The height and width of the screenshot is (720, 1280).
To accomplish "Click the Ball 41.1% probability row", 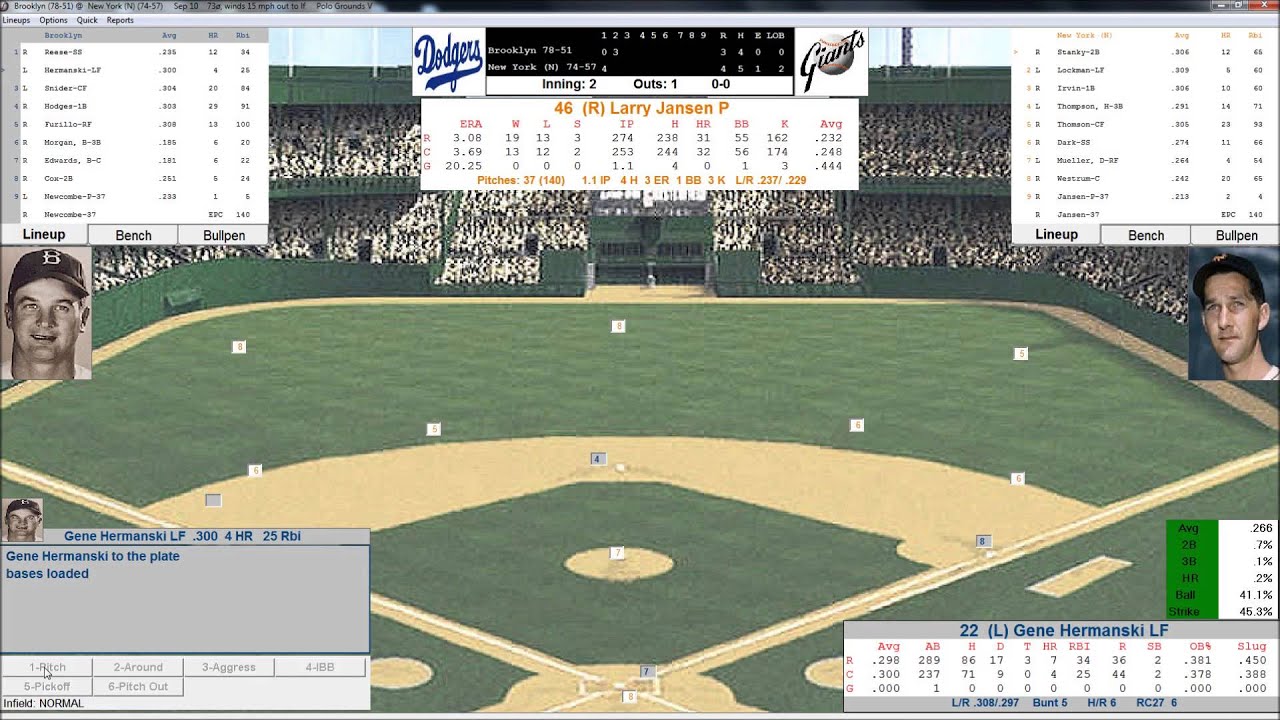I will click(1220, 595).
